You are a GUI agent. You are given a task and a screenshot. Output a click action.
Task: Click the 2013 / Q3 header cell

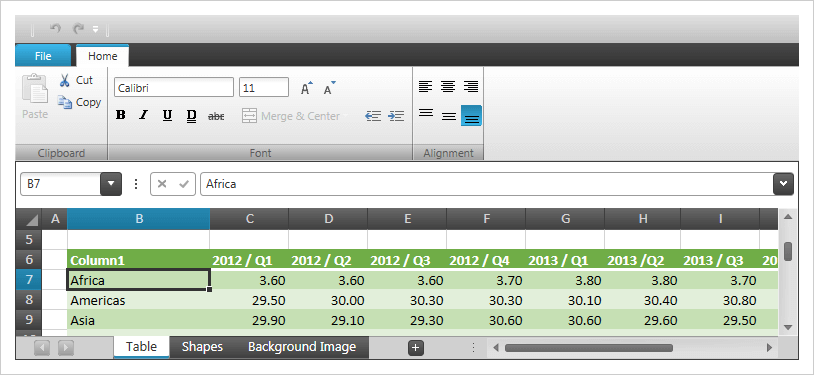tap(720, 260)
